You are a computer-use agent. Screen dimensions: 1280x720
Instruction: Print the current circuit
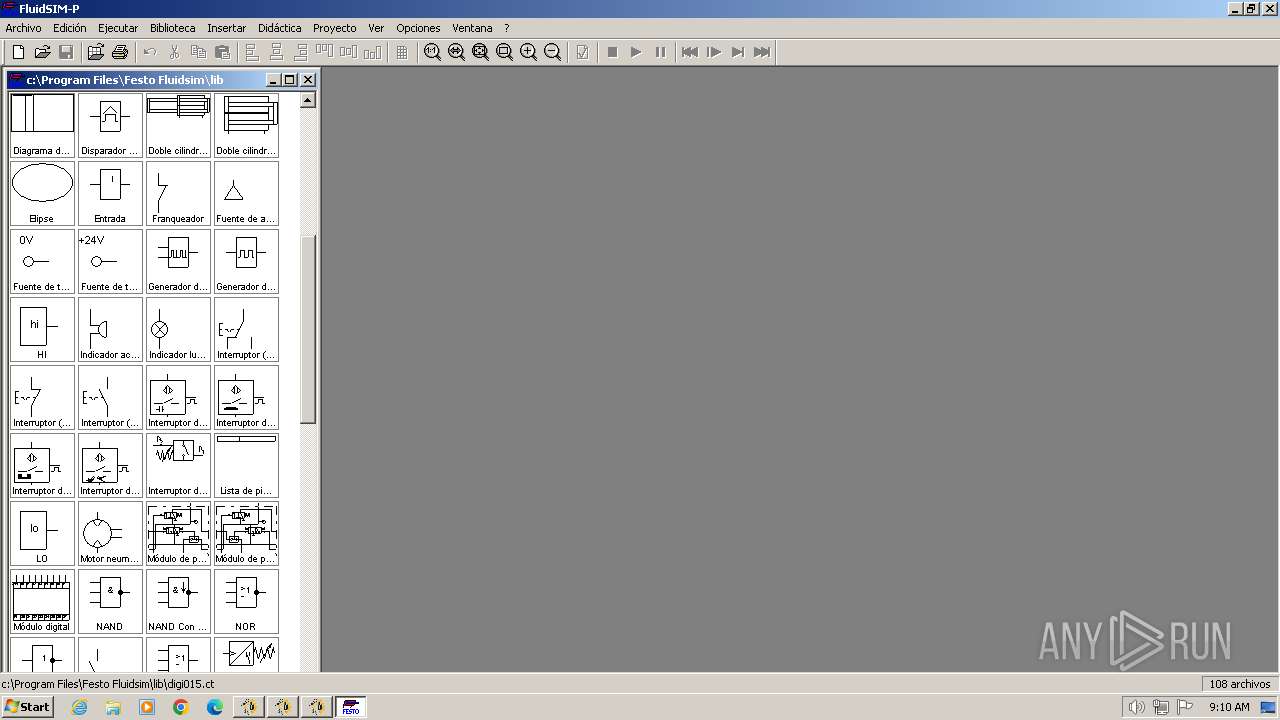click(x=120, y=52)
